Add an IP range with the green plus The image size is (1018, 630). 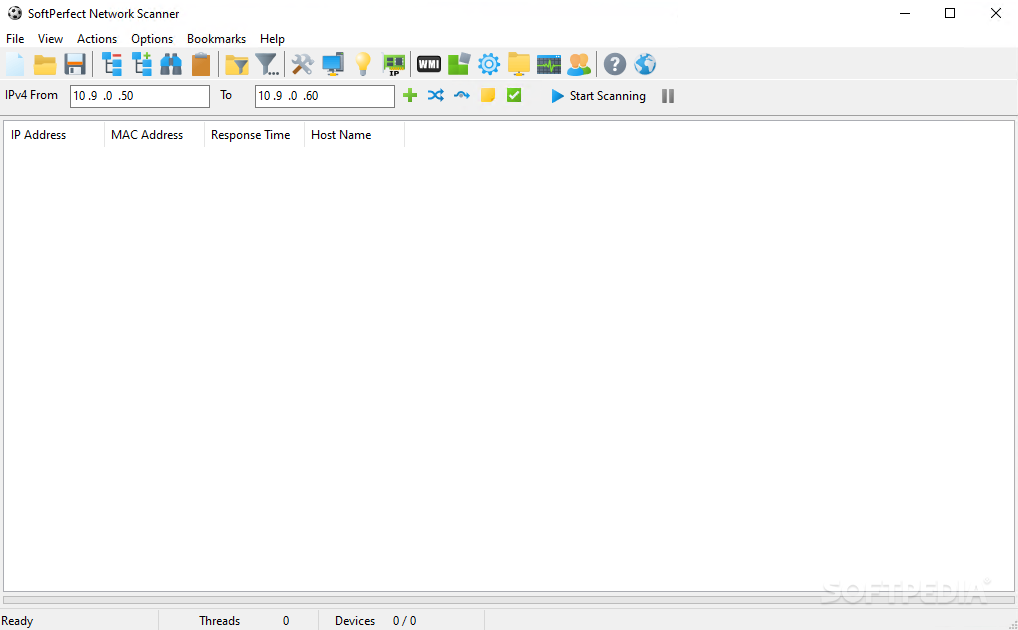pos(410,95)
